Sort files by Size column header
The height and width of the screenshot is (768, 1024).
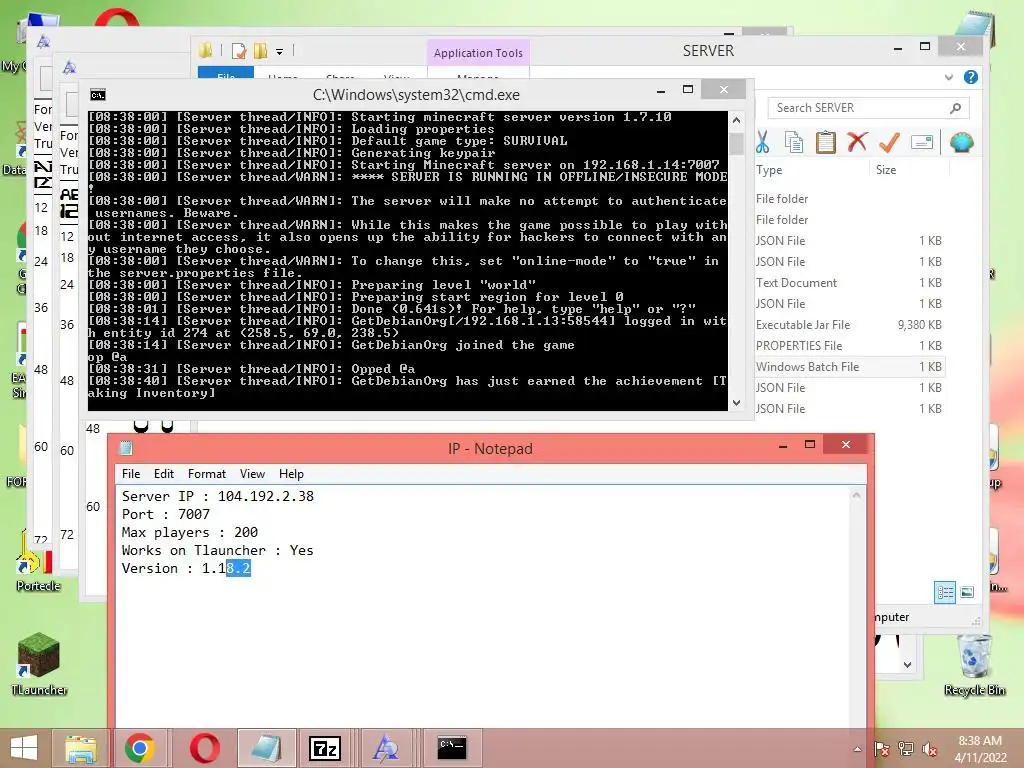point(886,170)
